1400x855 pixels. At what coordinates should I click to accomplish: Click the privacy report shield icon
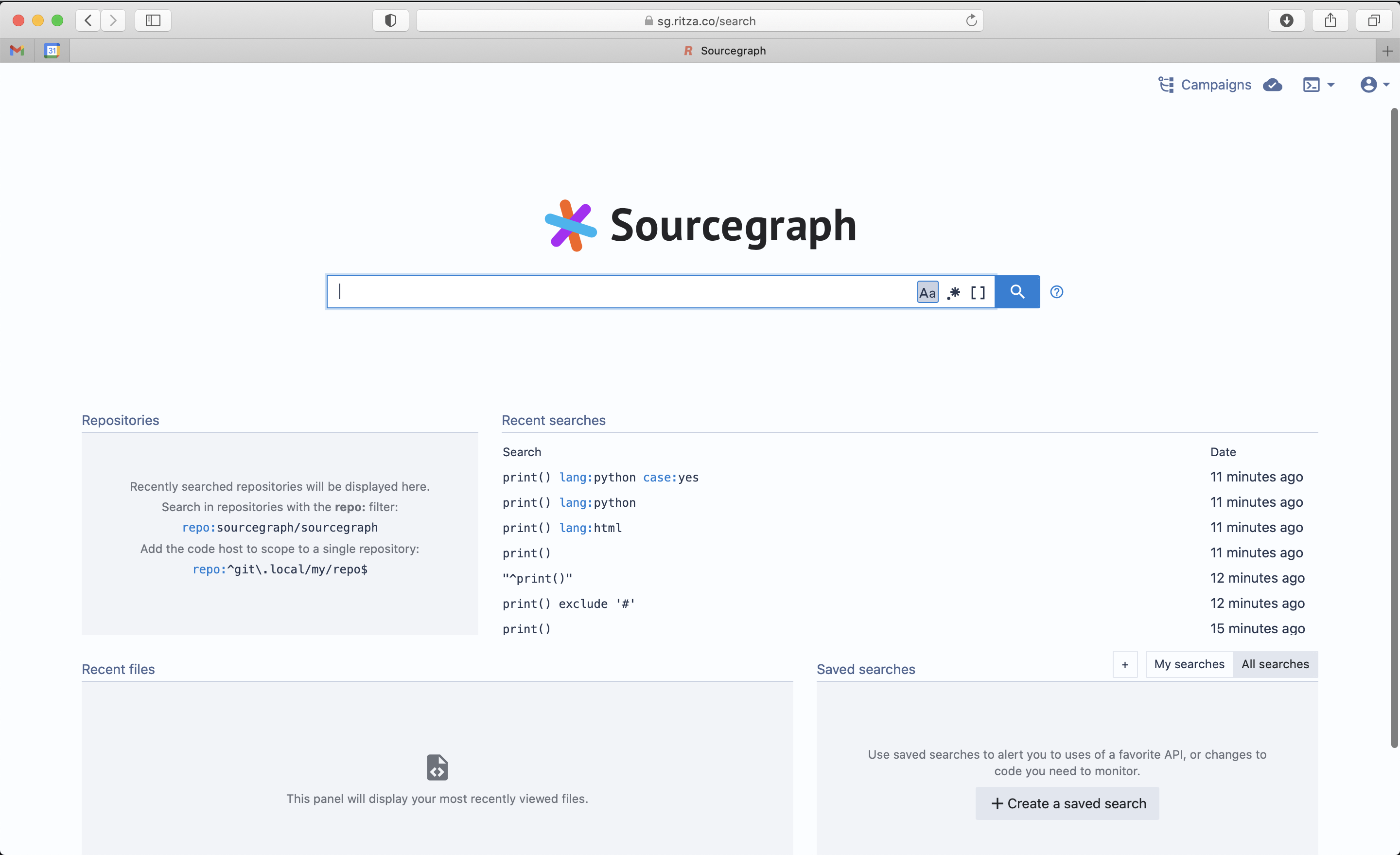pos(390,20)
